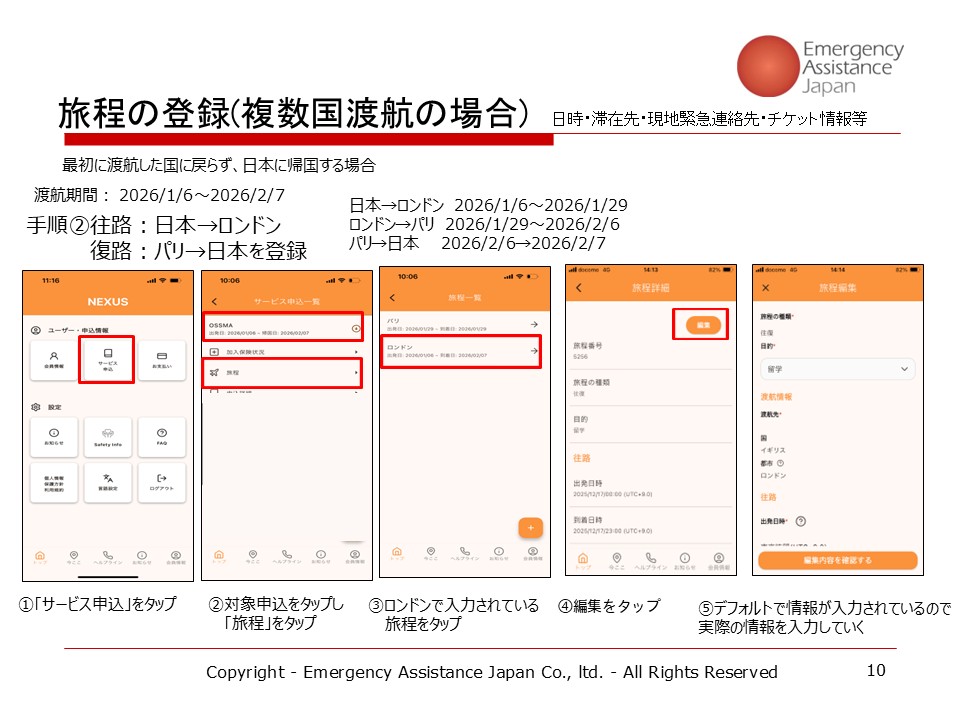The height and width of the screenshot is (720, 960).
Task: Tap the FAQ tile in settings
Action: pyautogui.click(x=161, y=436)
